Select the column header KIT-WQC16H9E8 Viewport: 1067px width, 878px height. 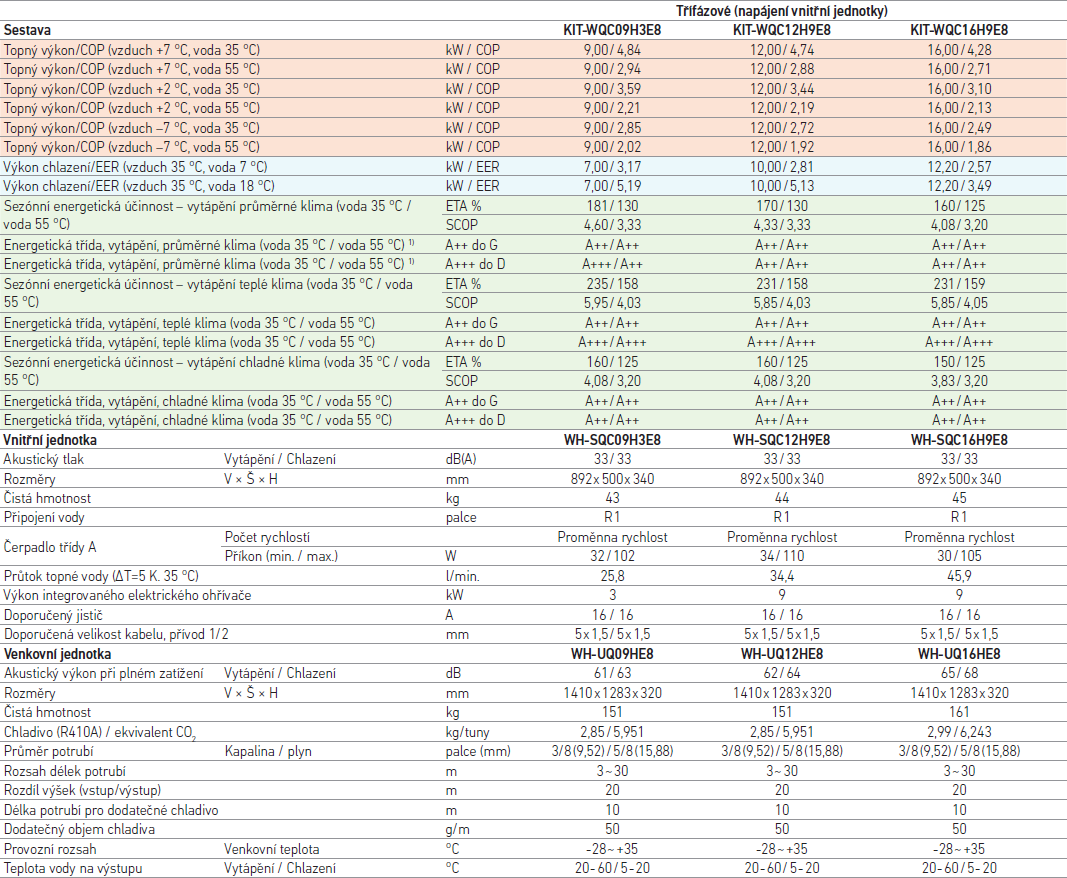959,30
